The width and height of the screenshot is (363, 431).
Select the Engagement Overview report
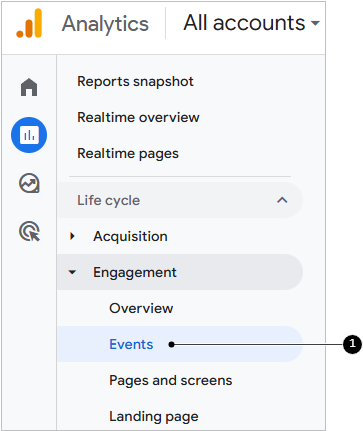click(x=141, y=308)
